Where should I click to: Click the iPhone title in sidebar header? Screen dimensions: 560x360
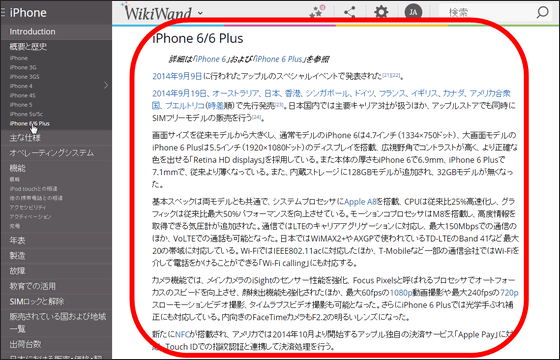click(x=28, y=12)
